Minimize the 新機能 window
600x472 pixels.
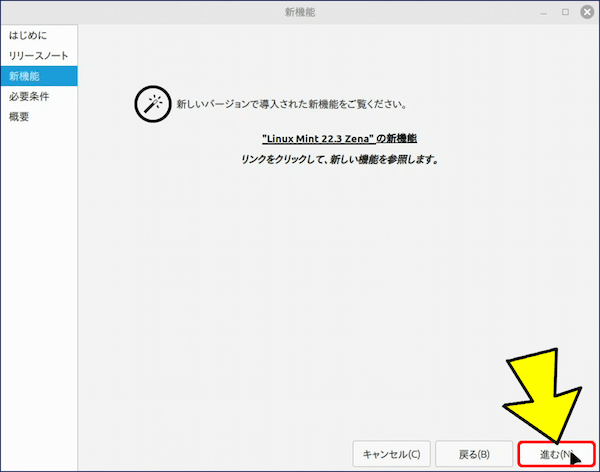click(x=544, y=13)
